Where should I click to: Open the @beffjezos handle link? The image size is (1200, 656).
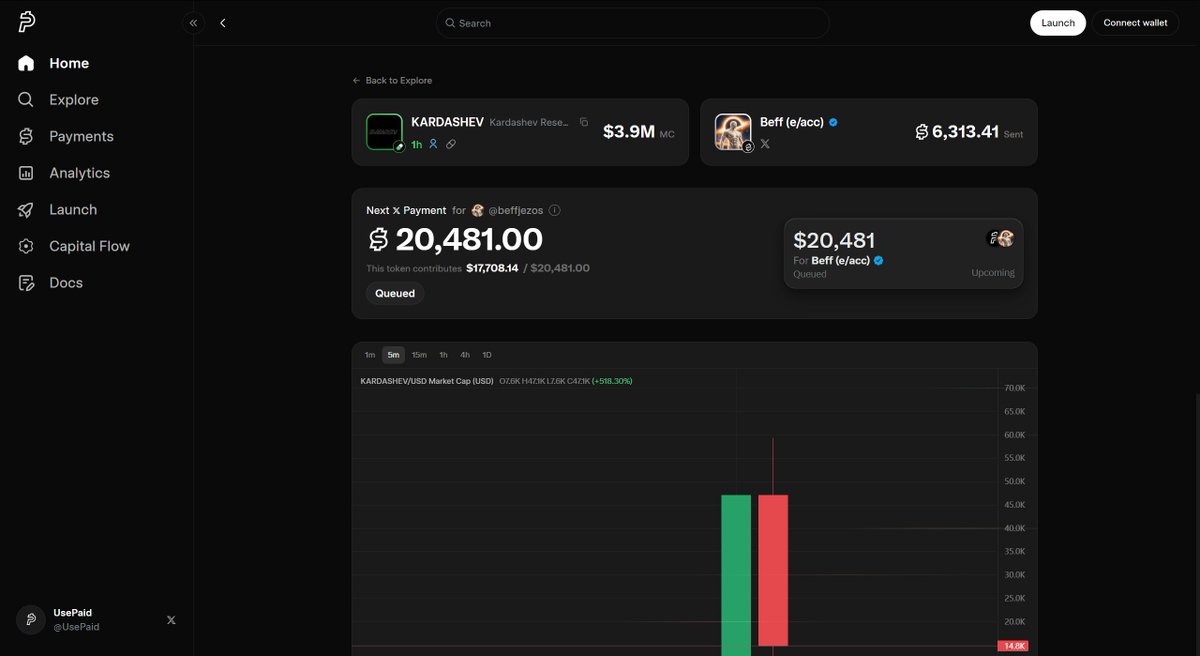pyautogui.click(x=516, y=211)
